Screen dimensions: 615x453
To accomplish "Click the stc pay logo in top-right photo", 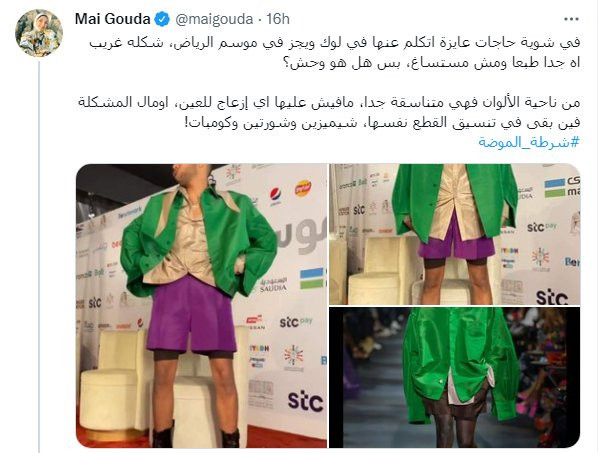I will click(x=542, y=227).
